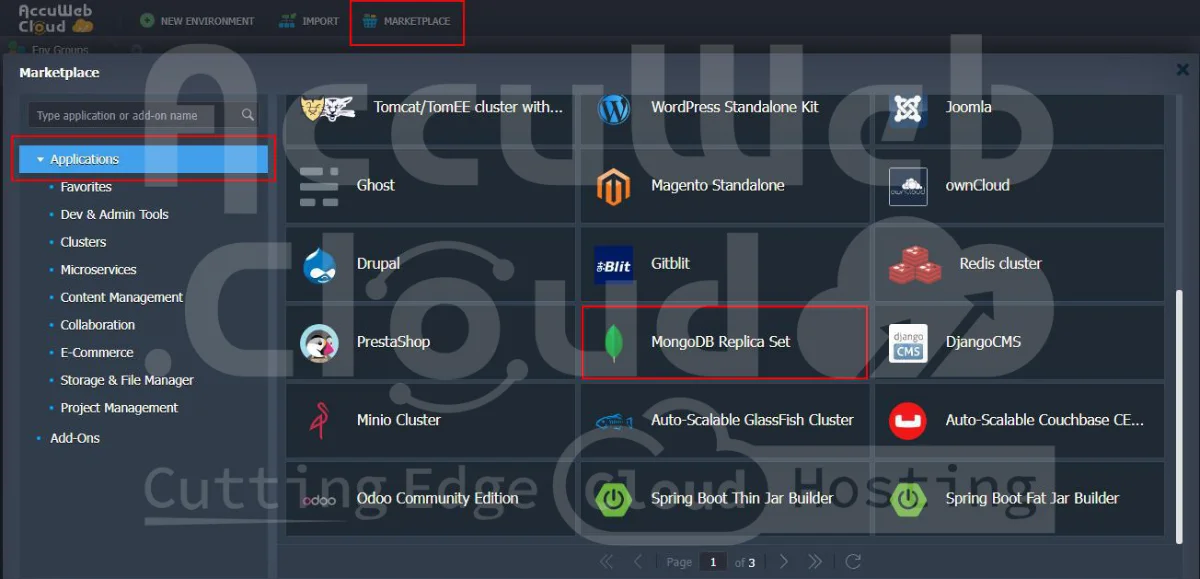Click the Odoo Community Edition label
This screenshot has height=579, width=1200.
tap(438, 498)
